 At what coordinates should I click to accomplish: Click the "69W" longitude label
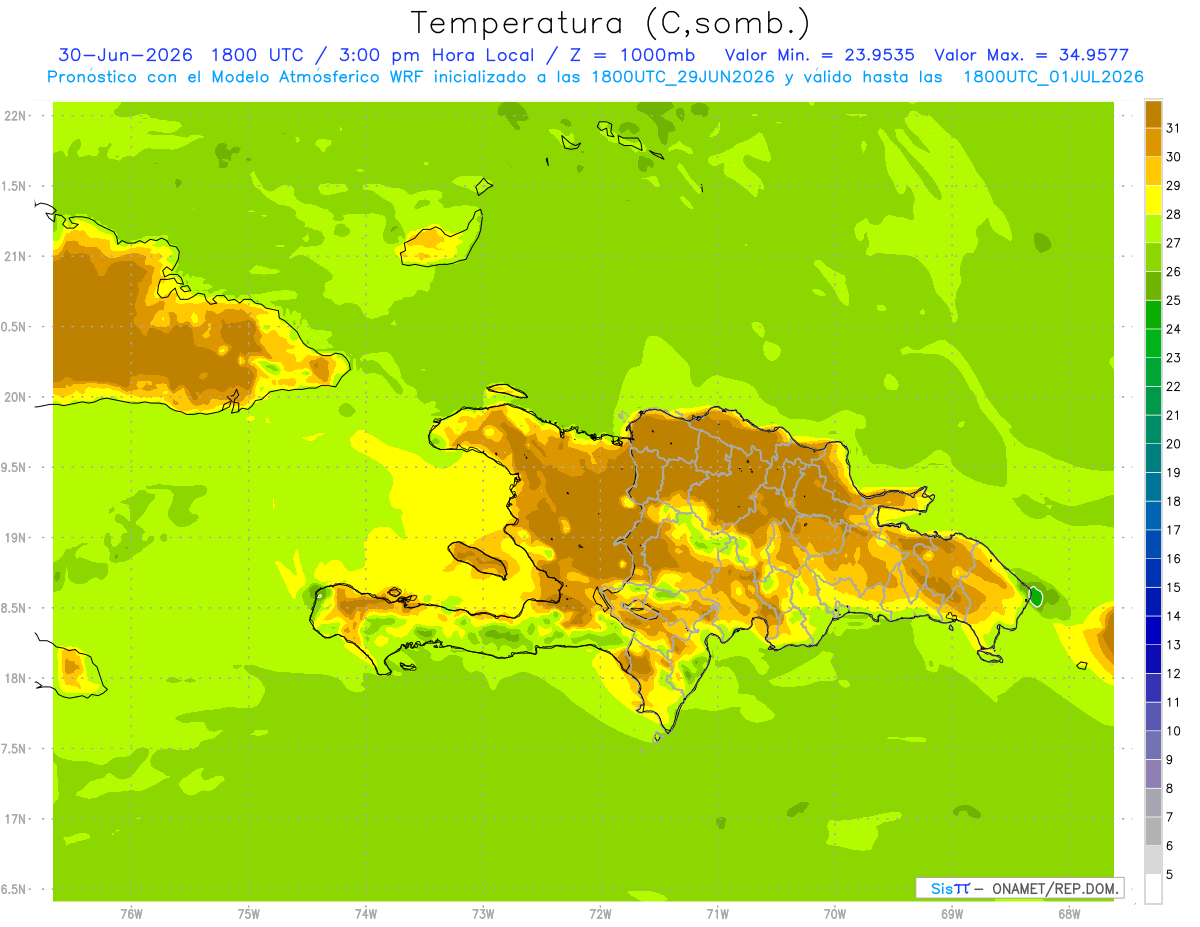click(x=952, y=914)
